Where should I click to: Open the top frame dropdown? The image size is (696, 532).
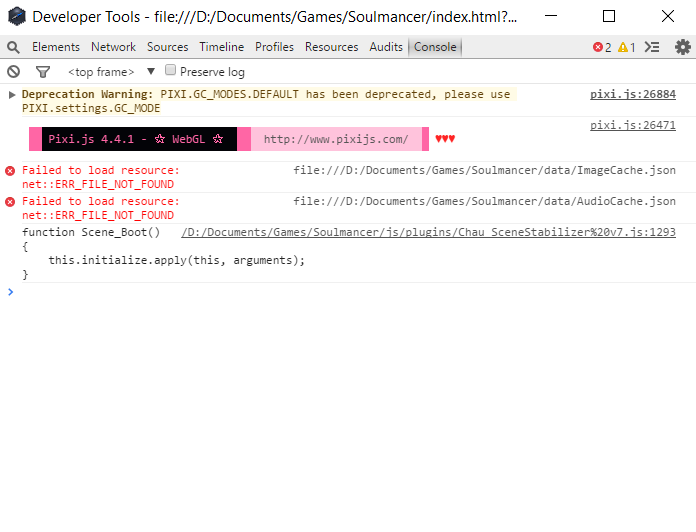pyautogui.click(x=111, y=72)
